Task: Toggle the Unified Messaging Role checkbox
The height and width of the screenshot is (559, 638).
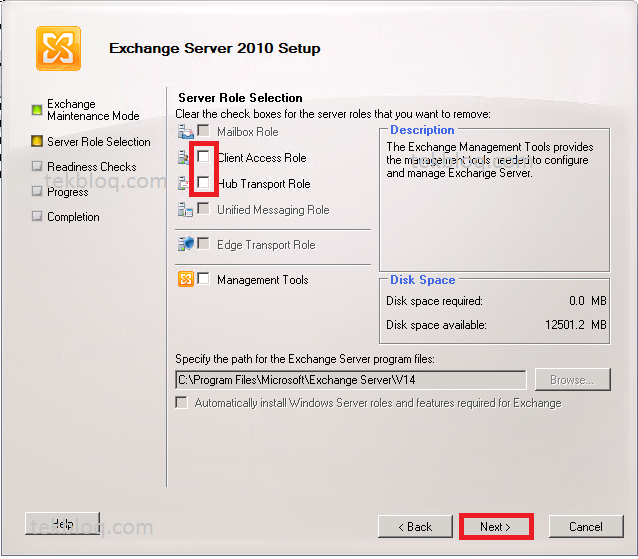Action: (203, 209)
